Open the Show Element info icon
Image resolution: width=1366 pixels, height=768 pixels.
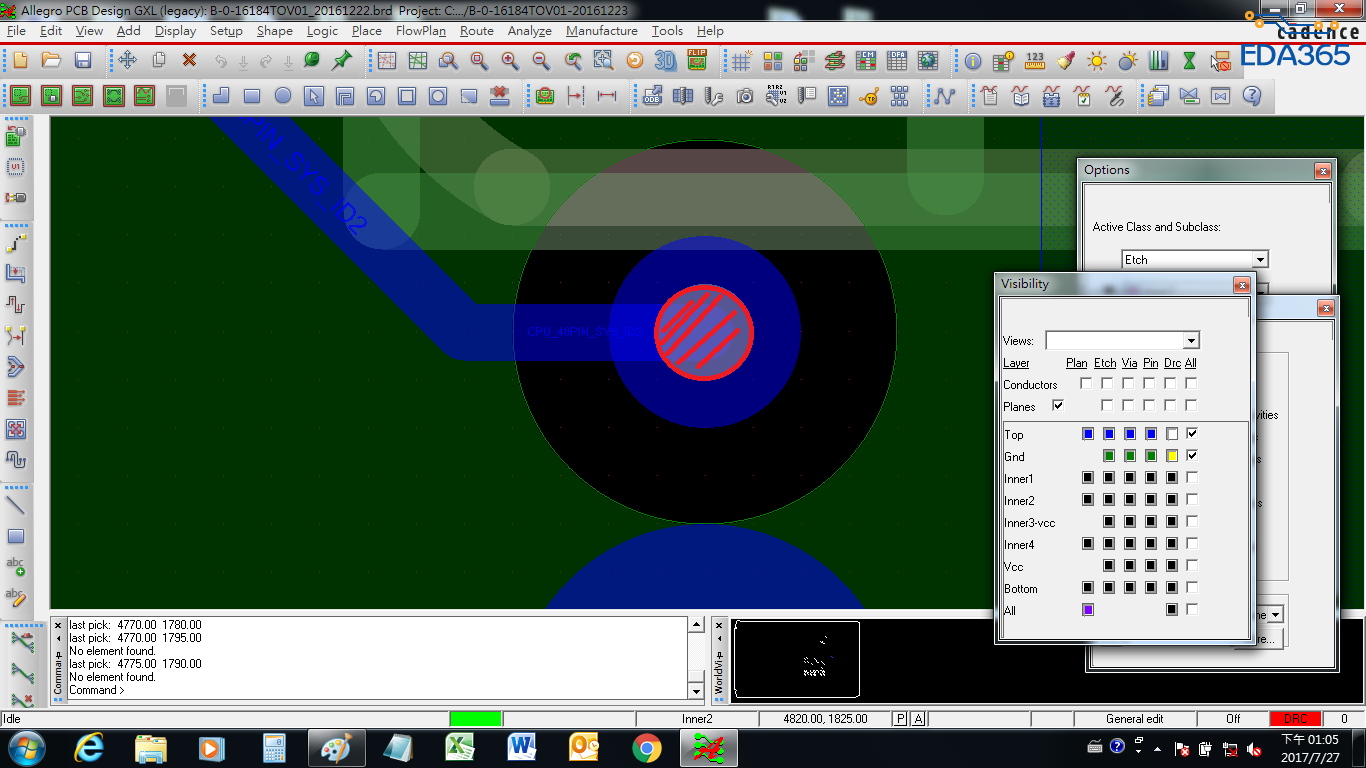coord(972,61)
